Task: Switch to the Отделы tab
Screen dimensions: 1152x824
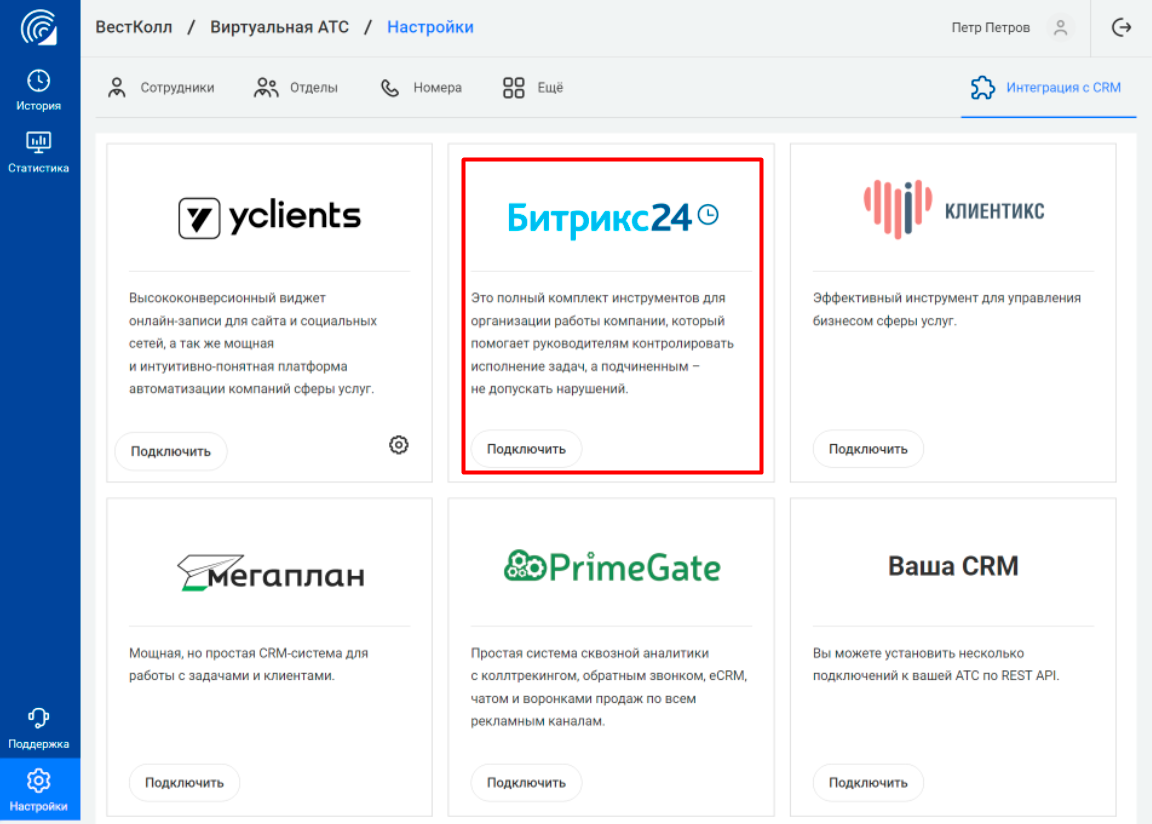Action: point(296,88)
